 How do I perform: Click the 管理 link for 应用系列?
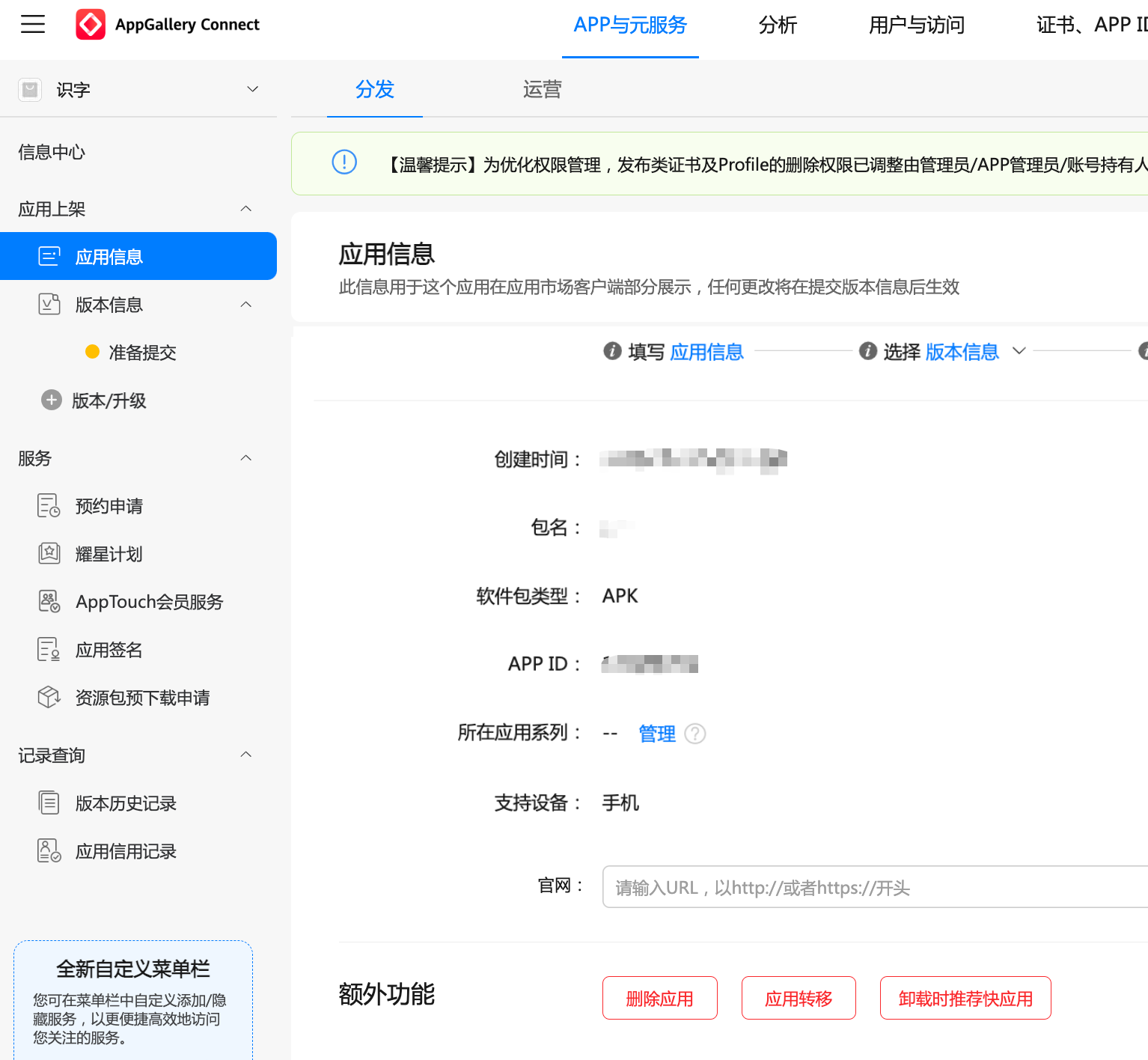pyautogui.click(x=657, y=734)
